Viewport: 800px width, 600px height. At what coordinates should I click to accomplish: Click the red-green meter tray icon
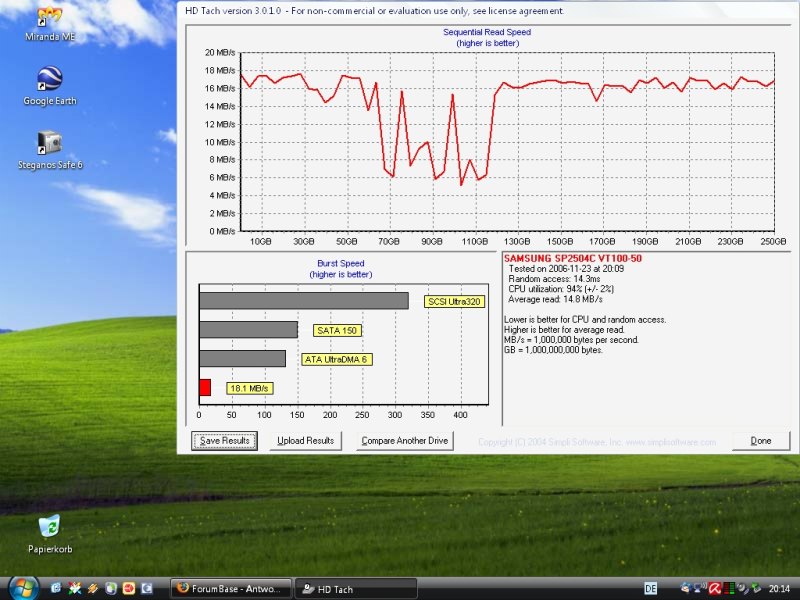click(729, 589)
